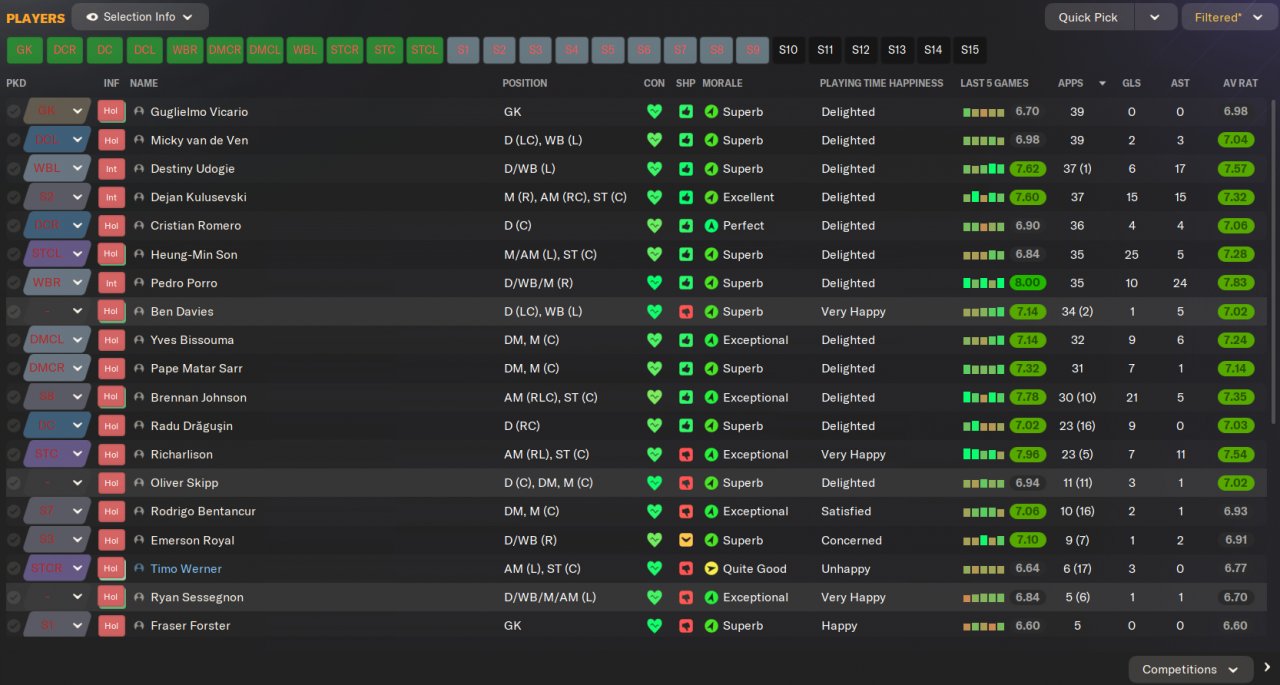Click the Hol info badge for Oliver Skipp
The width and height of the screenshot is (1280, 685).
pyautogui.click(x=111, y=483)
